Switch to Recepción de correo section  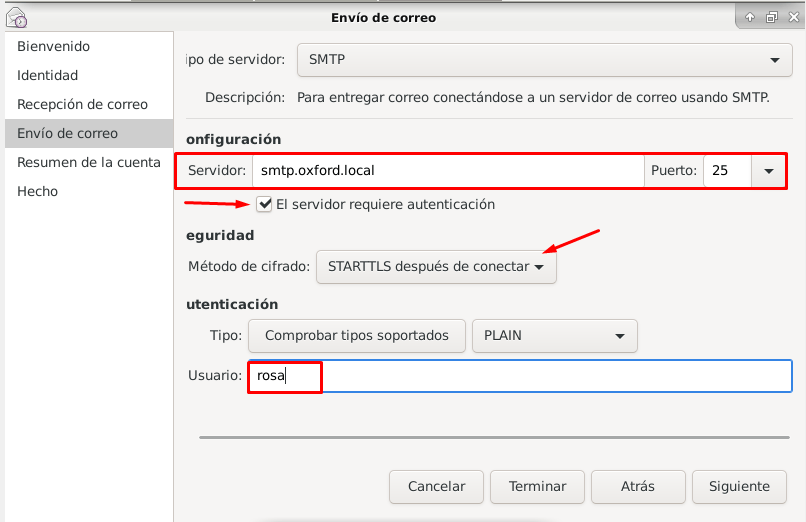pyautogui.click(x=82, y=104)
